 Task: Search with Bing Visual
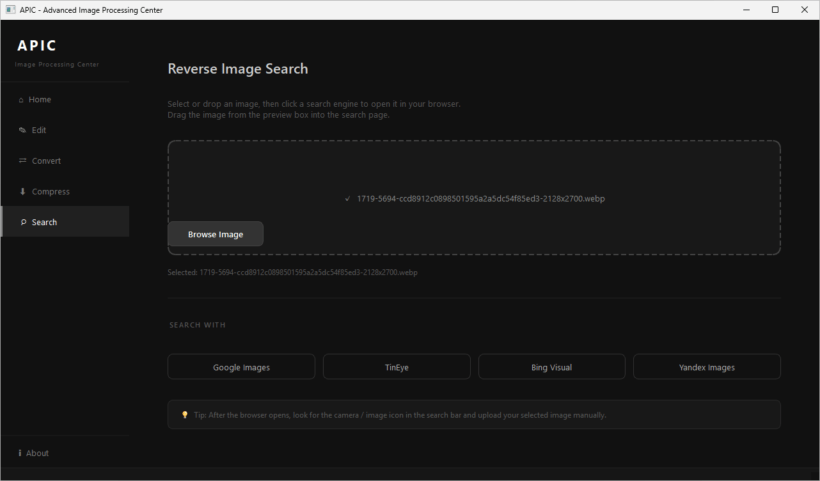[x=552, y=367]
